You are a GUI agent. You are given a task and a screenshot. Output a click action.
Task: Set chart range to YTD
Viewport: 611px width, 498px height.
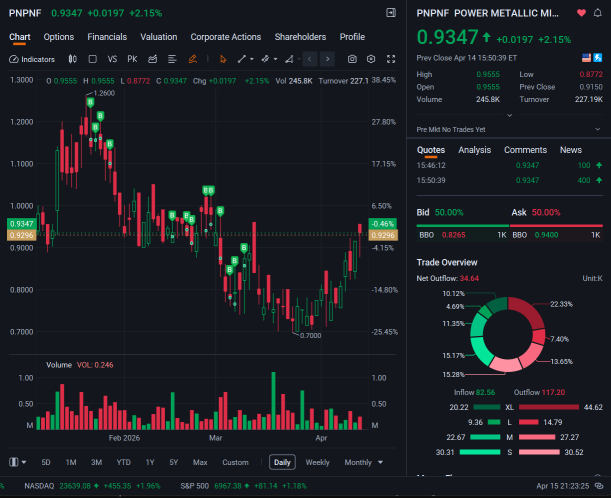point(124,462)
